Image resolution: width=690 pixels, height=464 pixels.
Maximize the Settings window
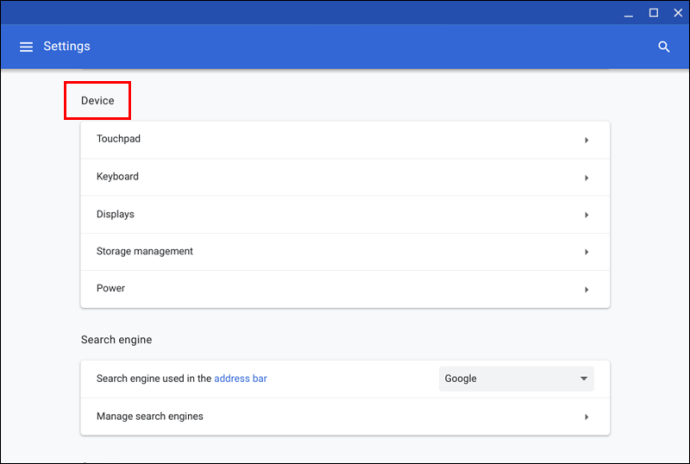tap(653, 13)
